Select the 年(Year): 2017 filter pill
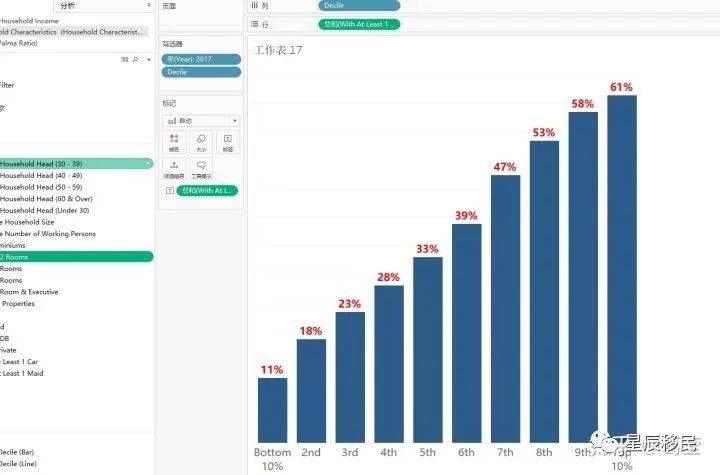 click(201, 59)
